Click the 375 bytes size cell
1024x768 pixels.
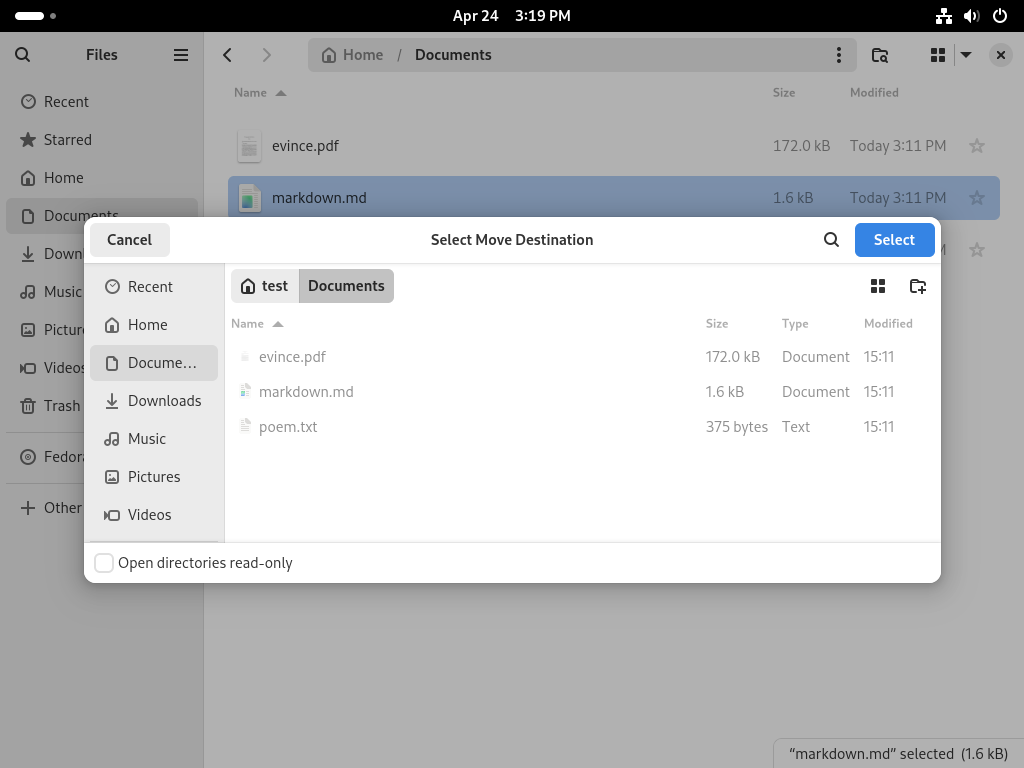(737, 427)
